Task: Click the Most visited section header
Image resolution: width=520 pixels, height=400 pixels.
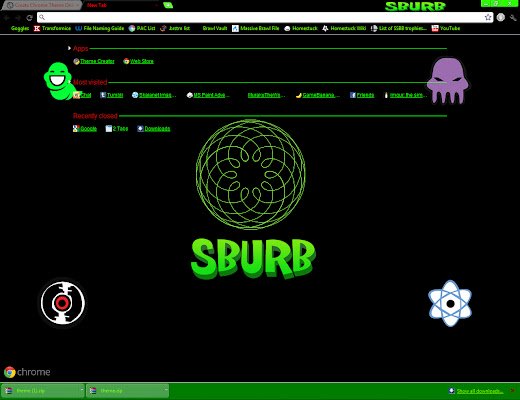Action: tap(90, 82)
